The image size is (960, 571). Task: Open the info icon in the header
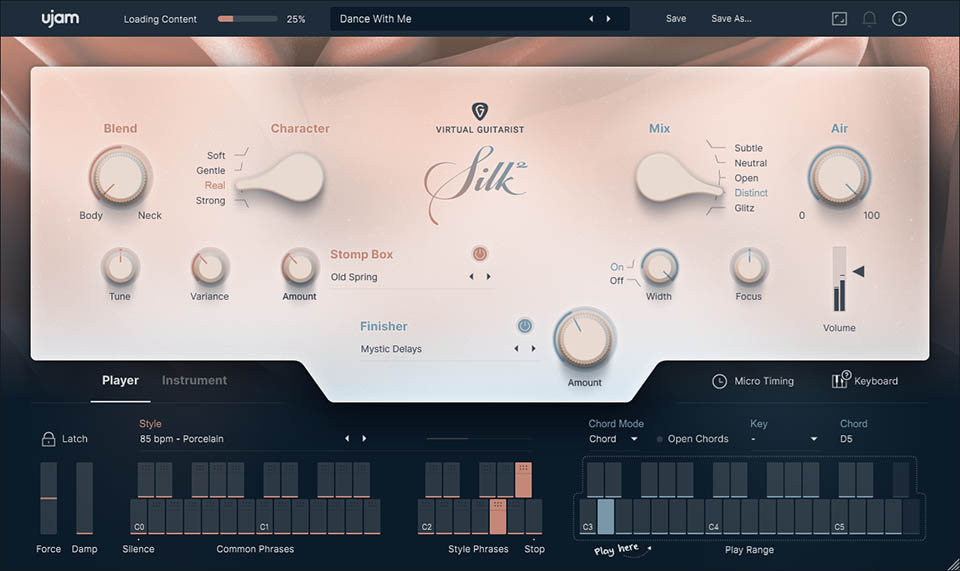tap(899, 19)
